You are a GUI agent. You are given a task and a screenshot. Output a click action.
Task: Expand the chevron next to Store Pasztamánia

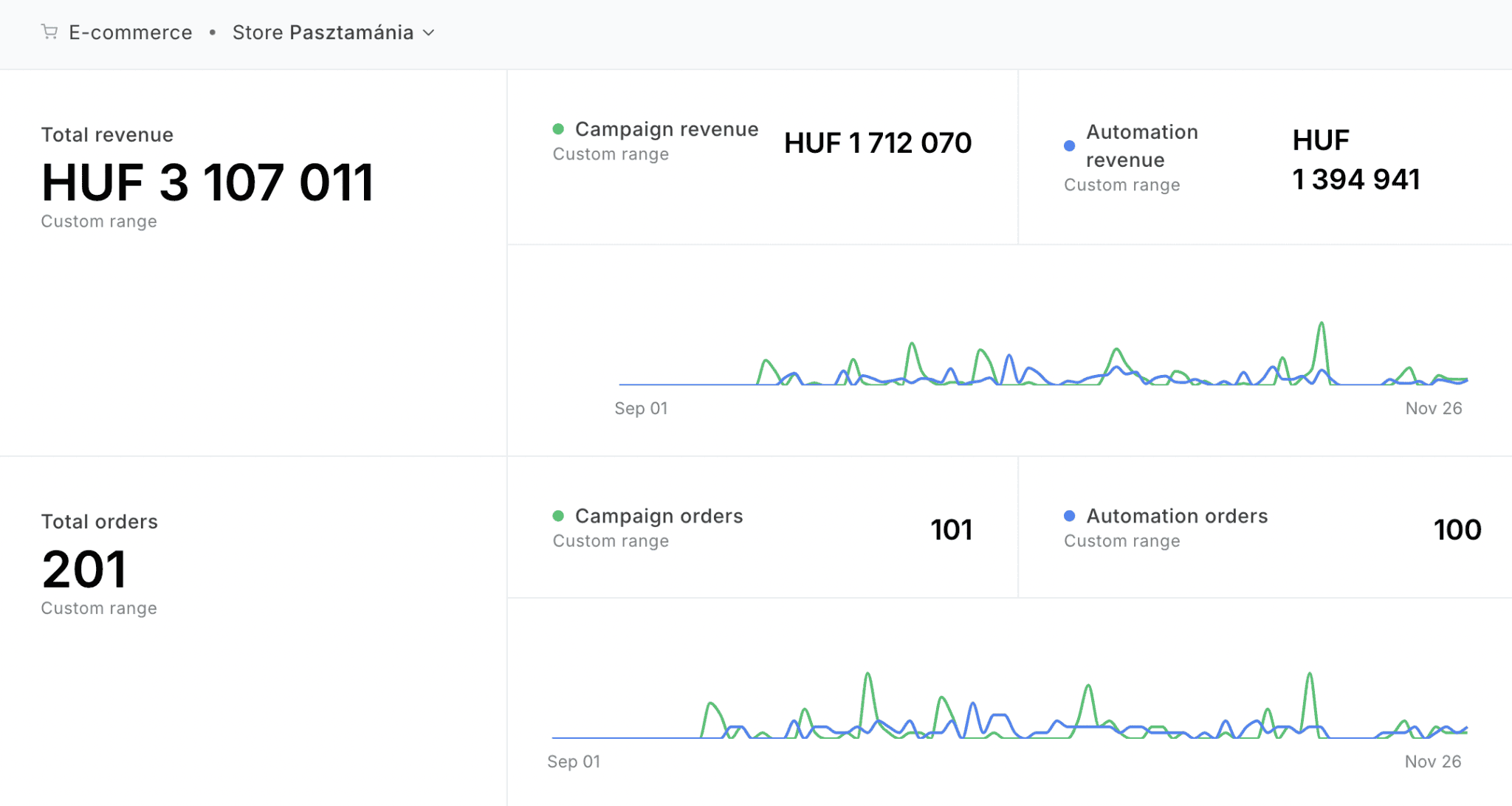point(429,33)
